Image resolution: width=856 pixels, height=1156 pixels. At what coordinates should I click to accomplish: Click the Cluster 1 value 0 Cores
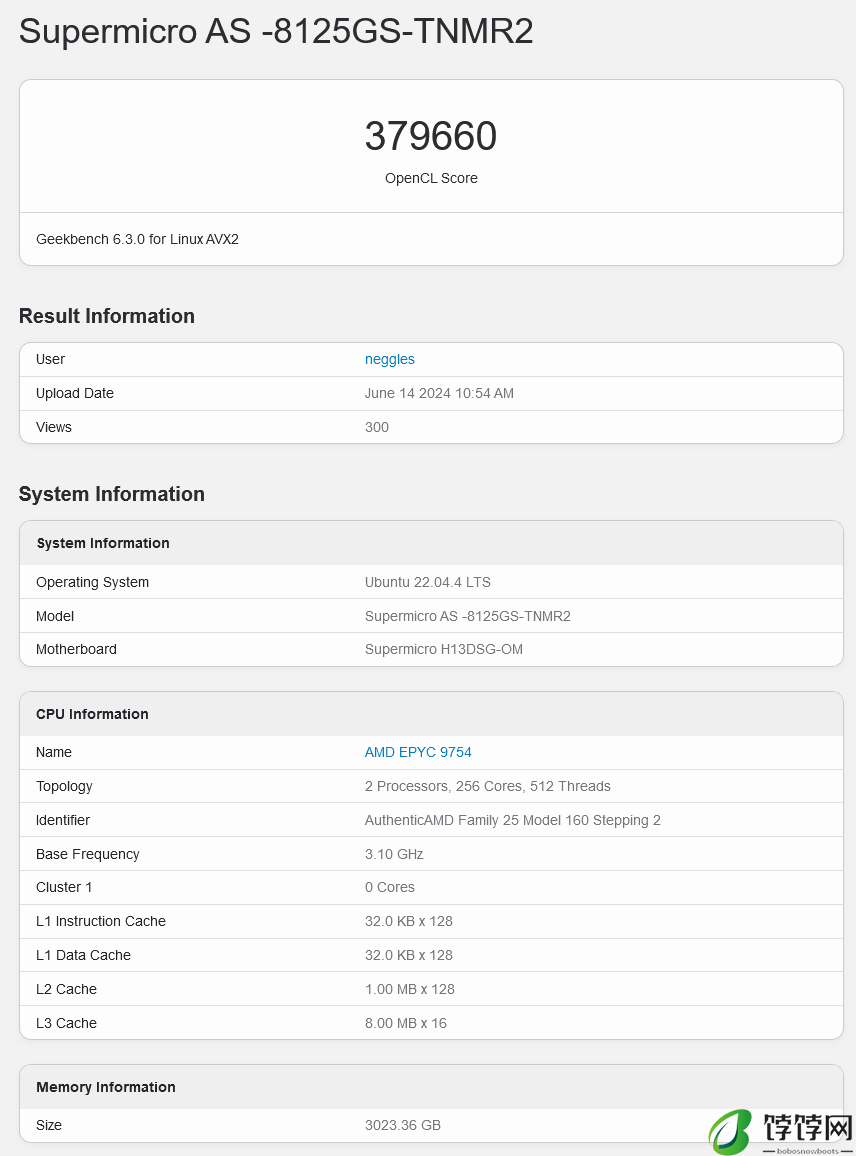tap(390, 887)
